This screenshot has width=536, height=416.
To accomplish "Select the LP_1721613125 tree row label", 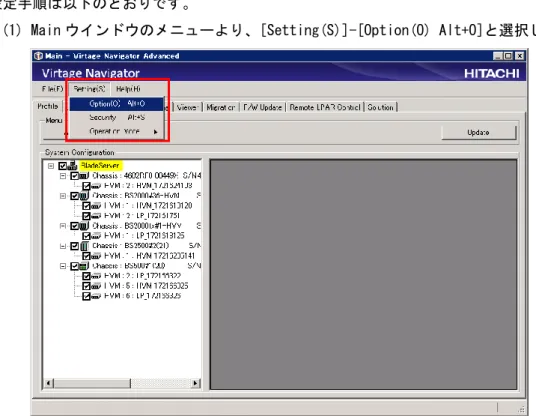I will [144, 236].
